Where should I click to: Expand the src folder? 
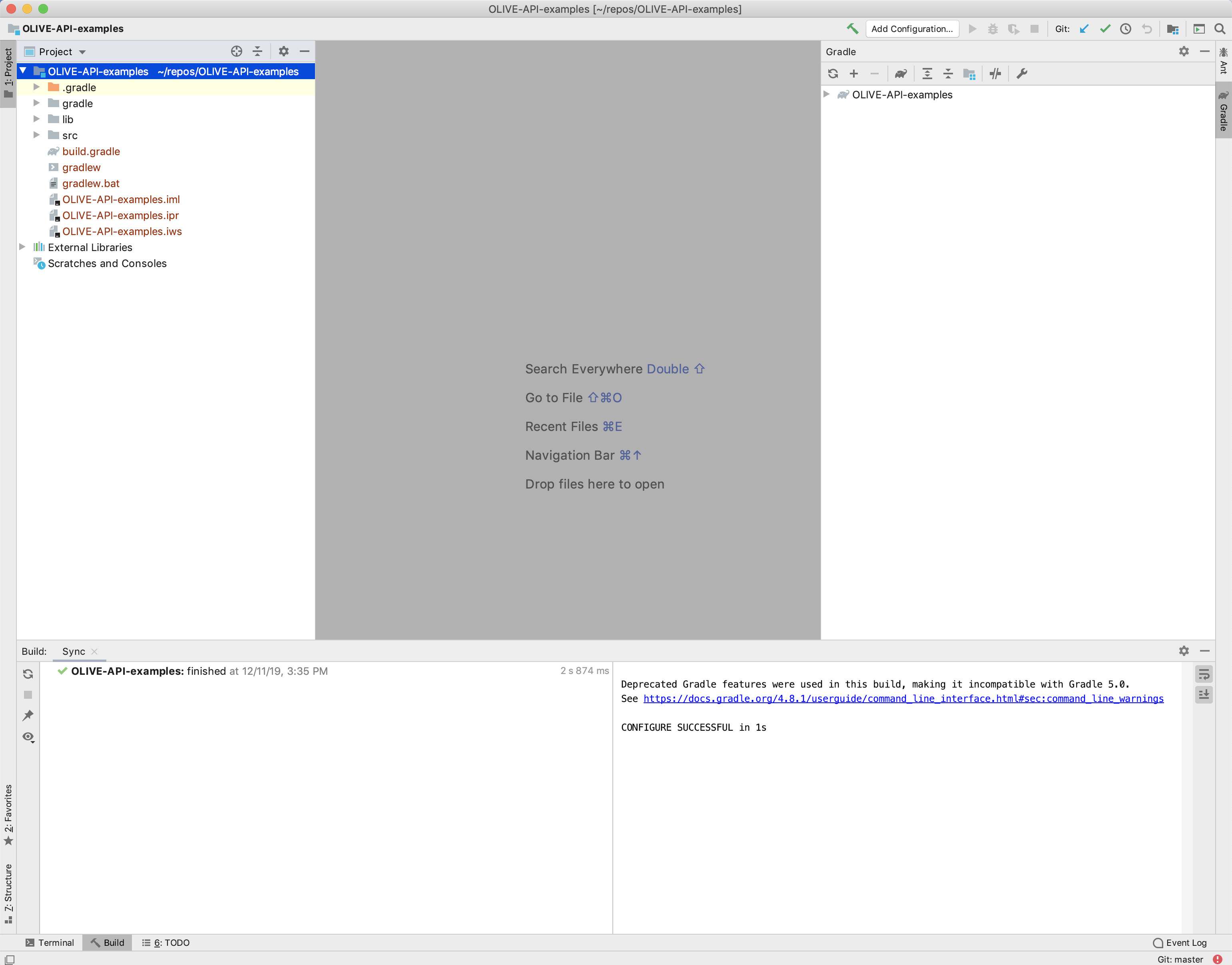[x=37, y=135]
